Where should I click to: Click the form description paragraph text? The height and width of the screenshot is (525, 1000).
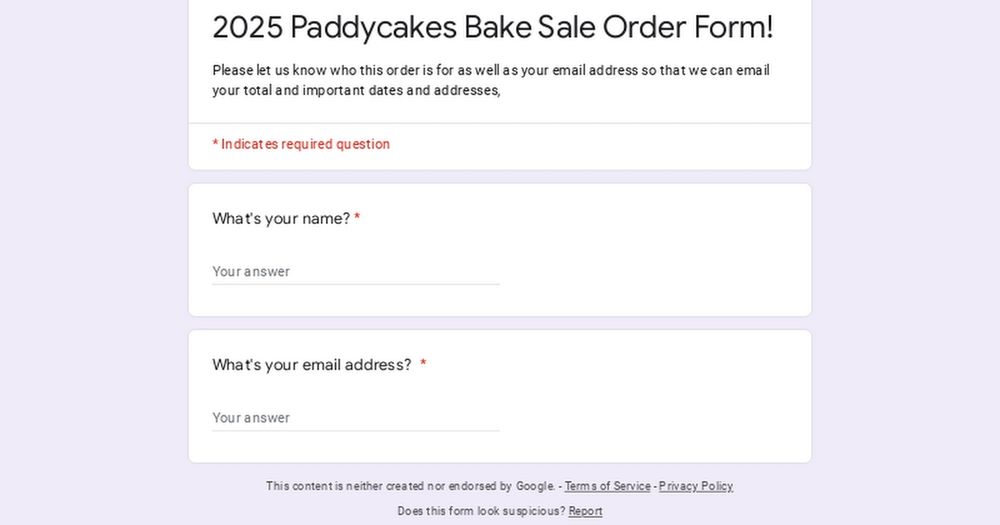pos(491,80)
